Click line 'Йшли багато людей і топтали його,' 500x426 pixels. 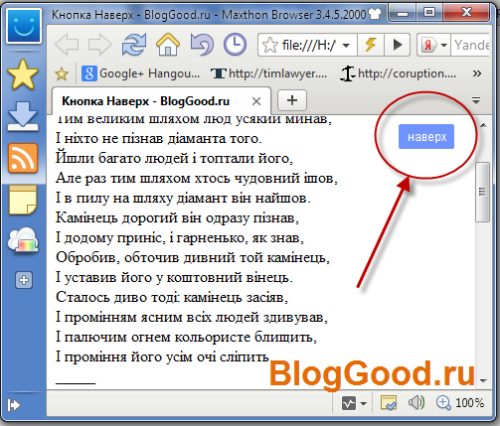(174, 158)
